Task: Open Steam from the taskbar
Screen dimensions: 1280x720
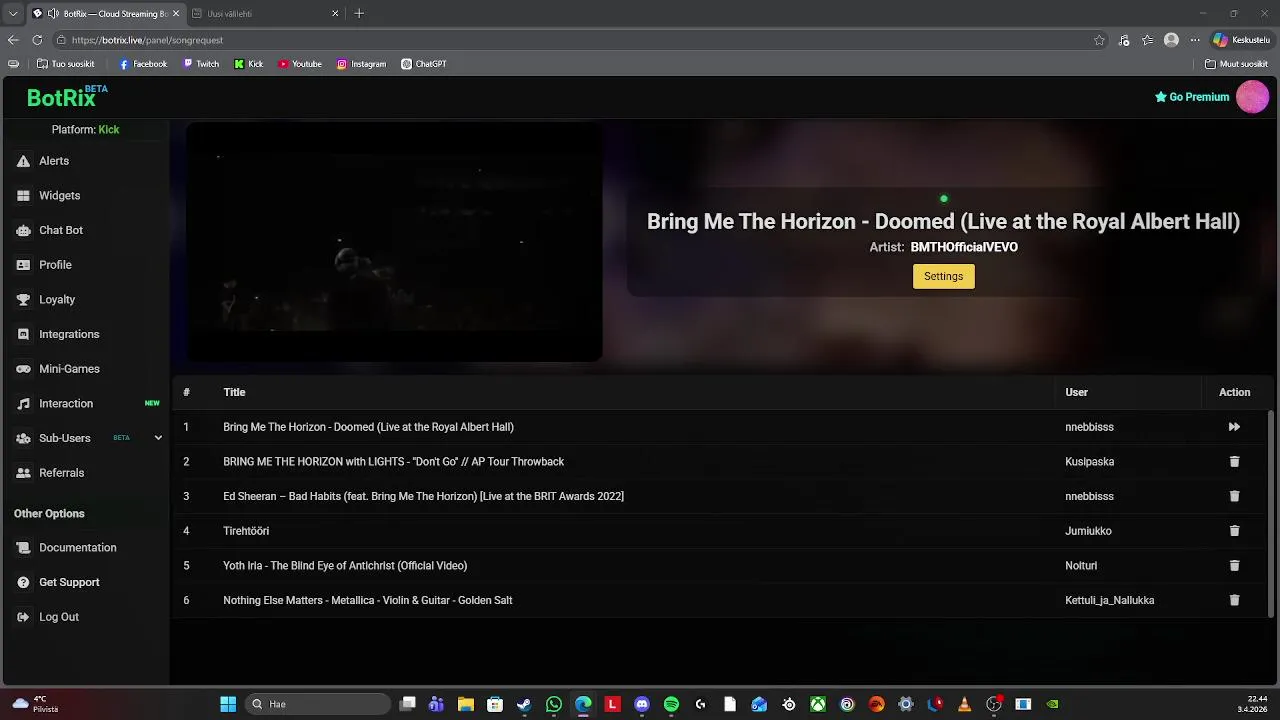Action: [x=524, y=704]
